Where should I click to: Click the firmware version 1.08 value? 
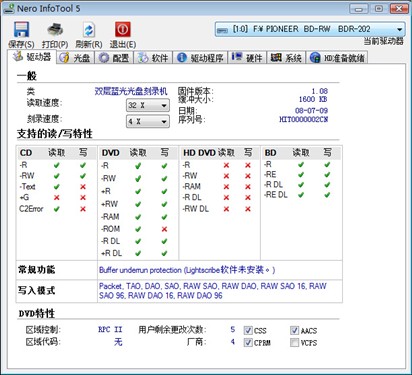[320, 91]
